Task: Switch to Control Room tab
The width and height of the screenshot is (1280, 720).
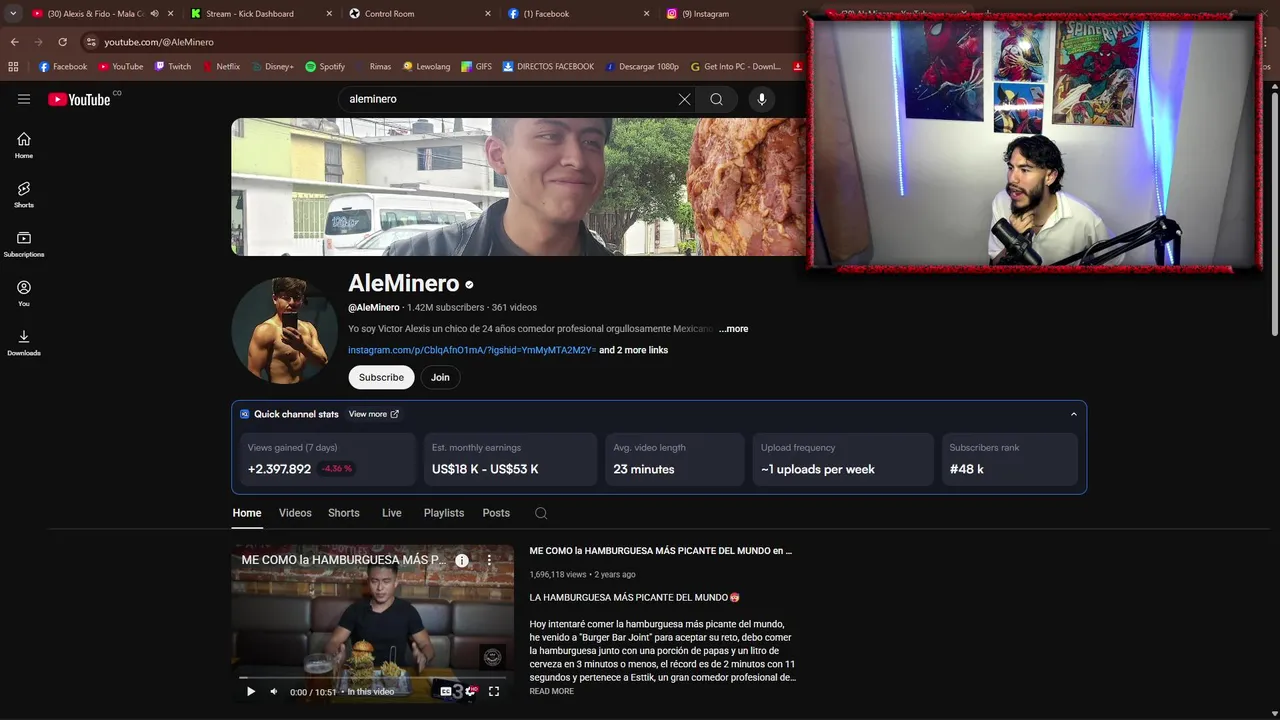Action: click(420, 14)
